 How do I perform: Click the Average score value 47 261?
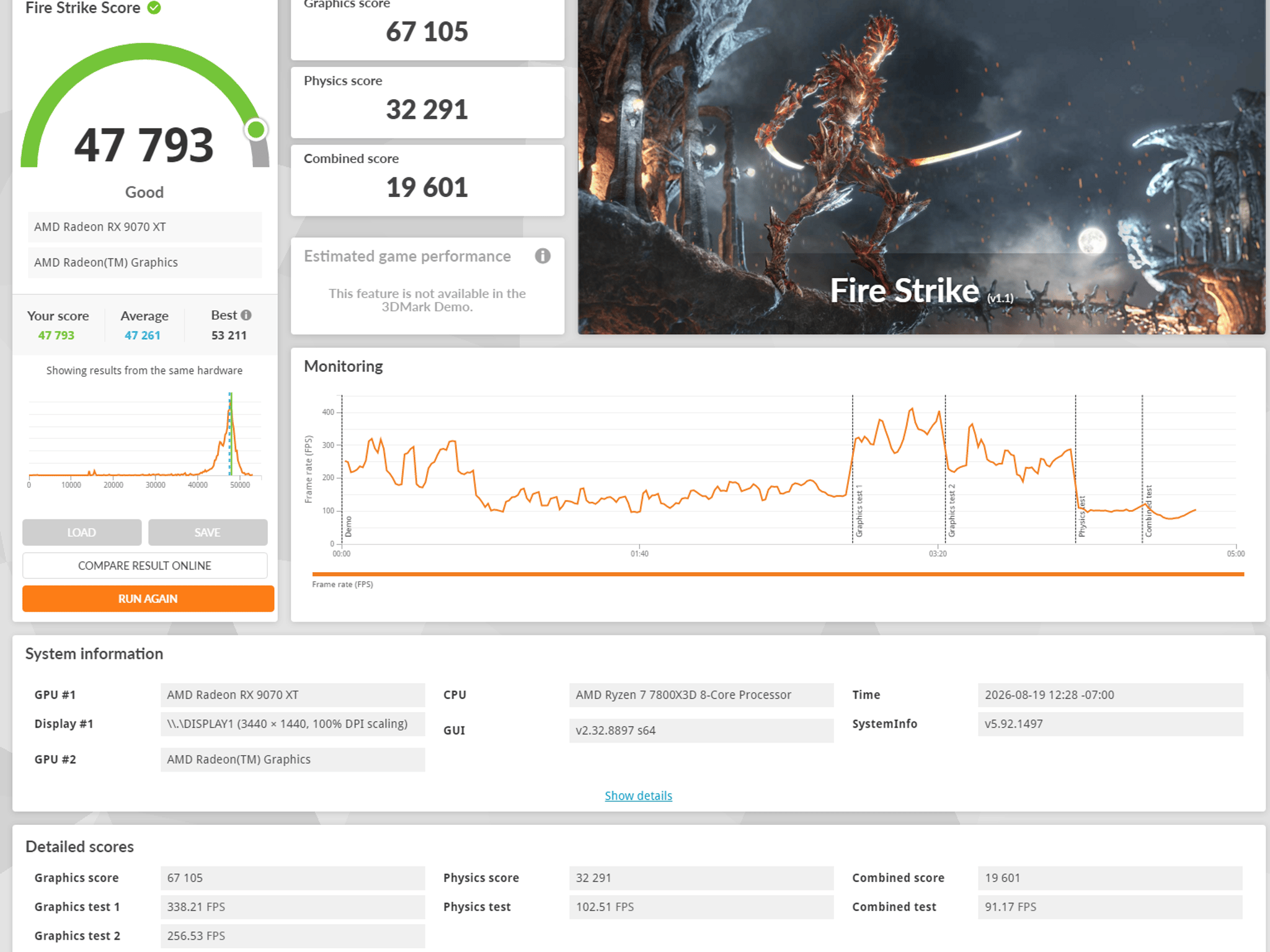coord(142,335)
